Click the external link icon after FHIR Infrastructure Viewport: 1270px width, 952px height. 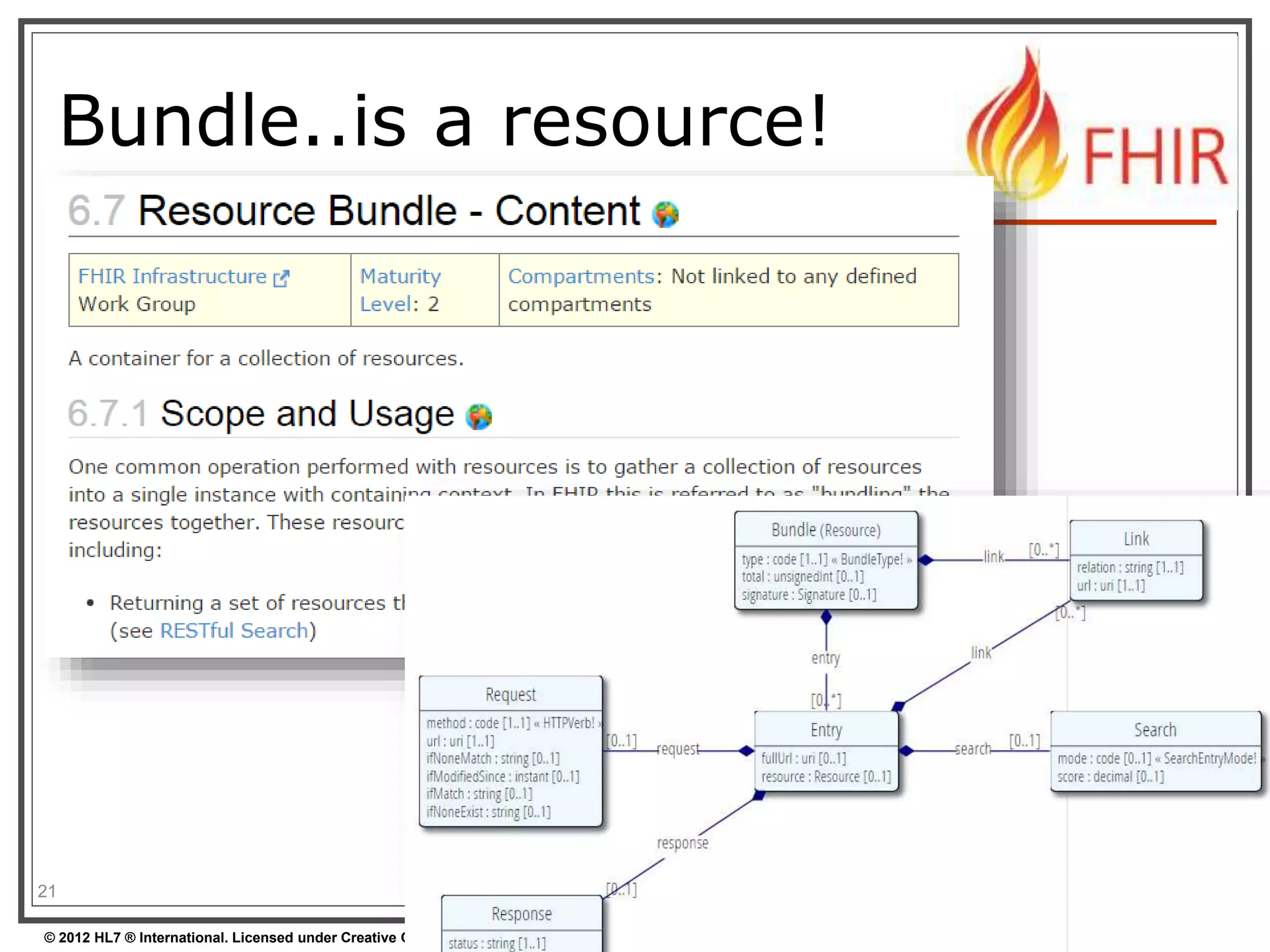coord(281,278)
